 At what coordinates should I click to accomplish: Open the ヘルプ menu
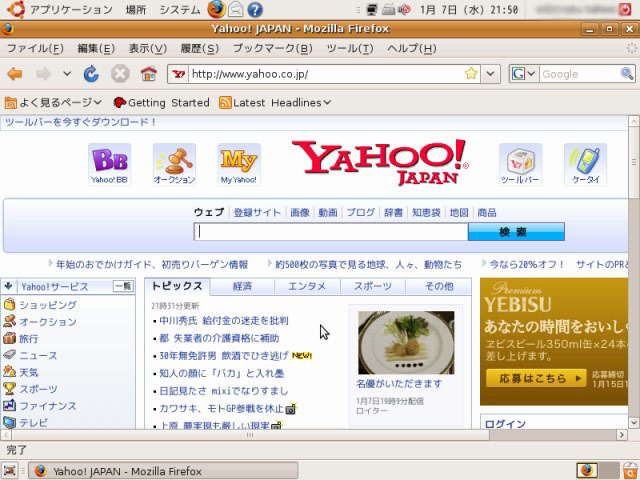coord(411,49)
